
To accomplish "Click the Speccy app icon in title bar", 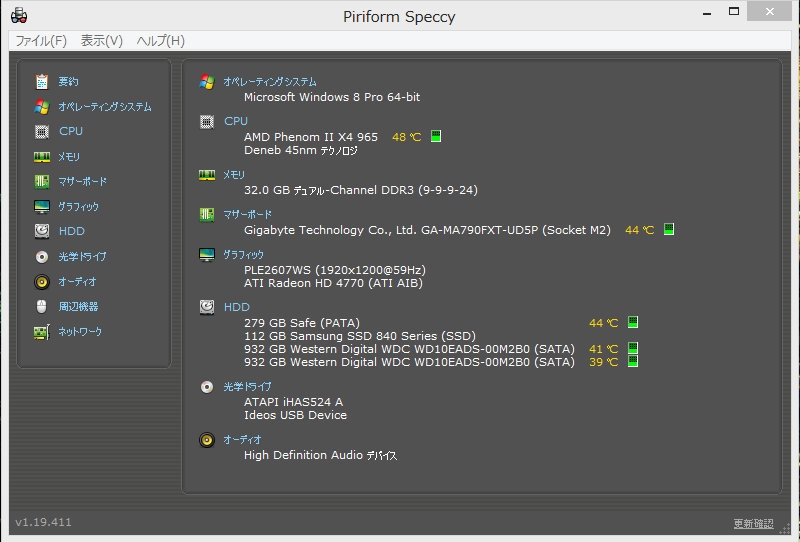I will click(x=19, y=15).
